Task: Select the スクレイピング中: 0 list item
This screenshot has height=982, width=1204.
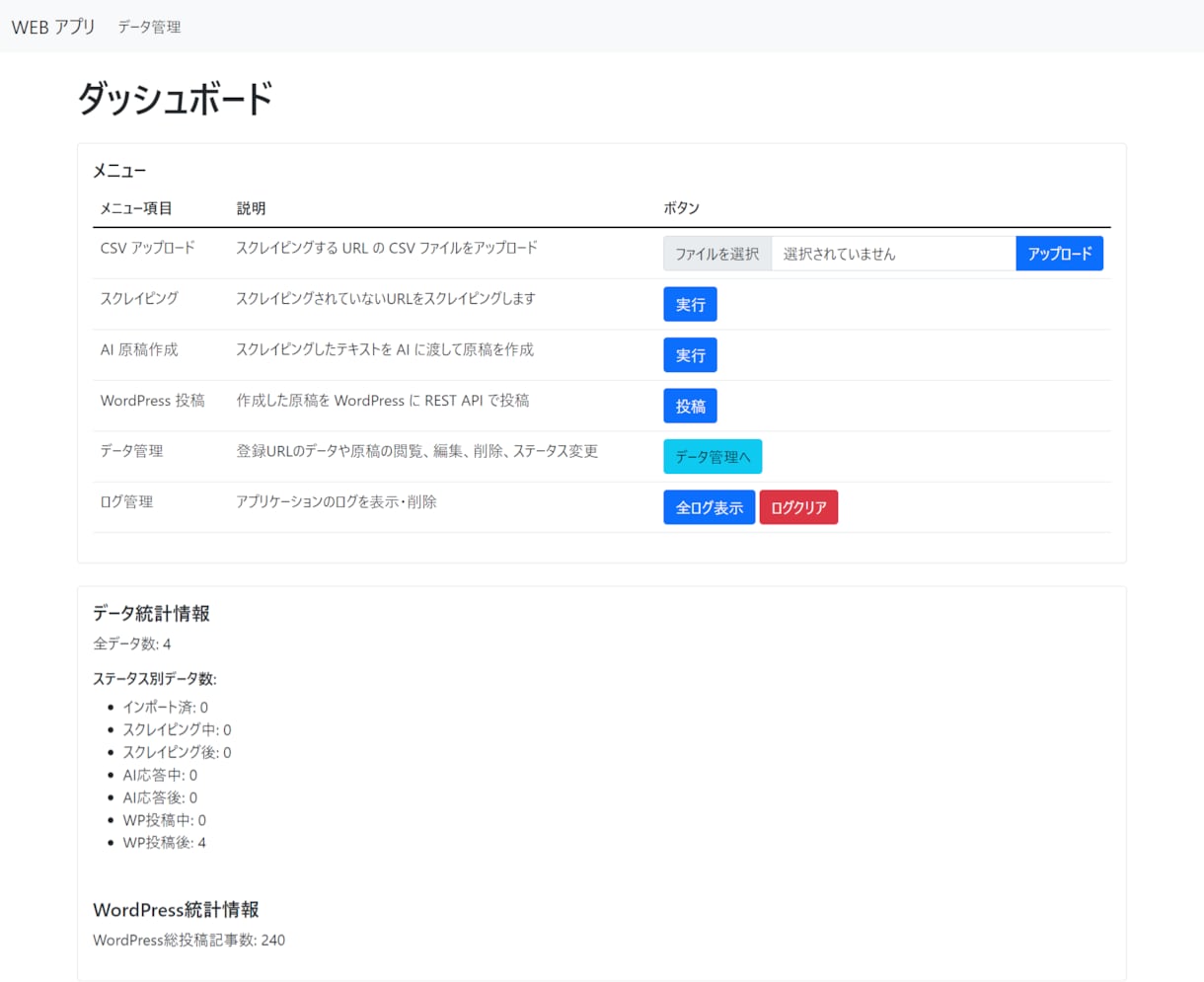Action: 177,730
